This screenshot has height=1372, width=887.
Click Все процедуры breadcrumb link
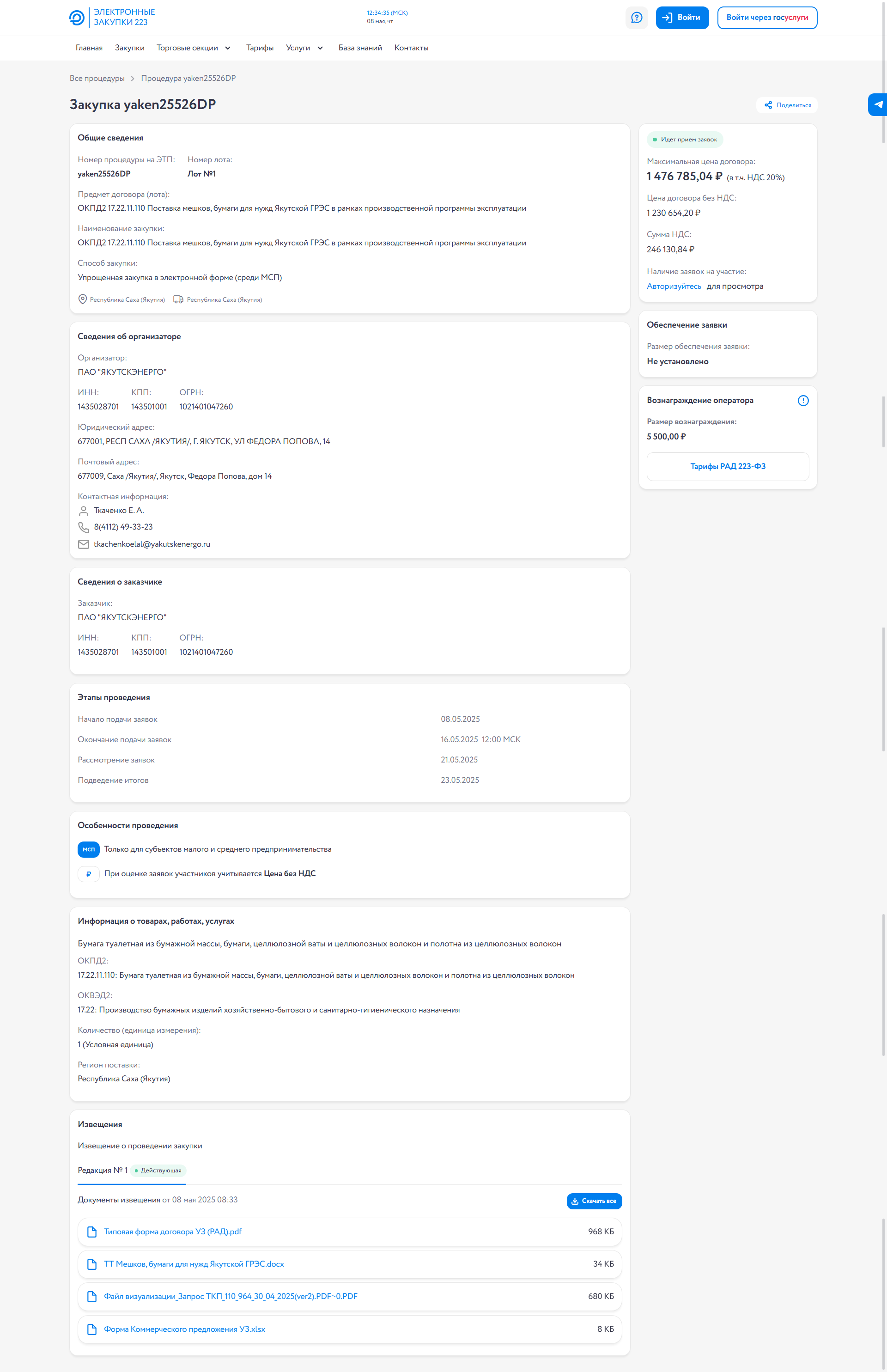pyautogui.click(x=97, y=79)
